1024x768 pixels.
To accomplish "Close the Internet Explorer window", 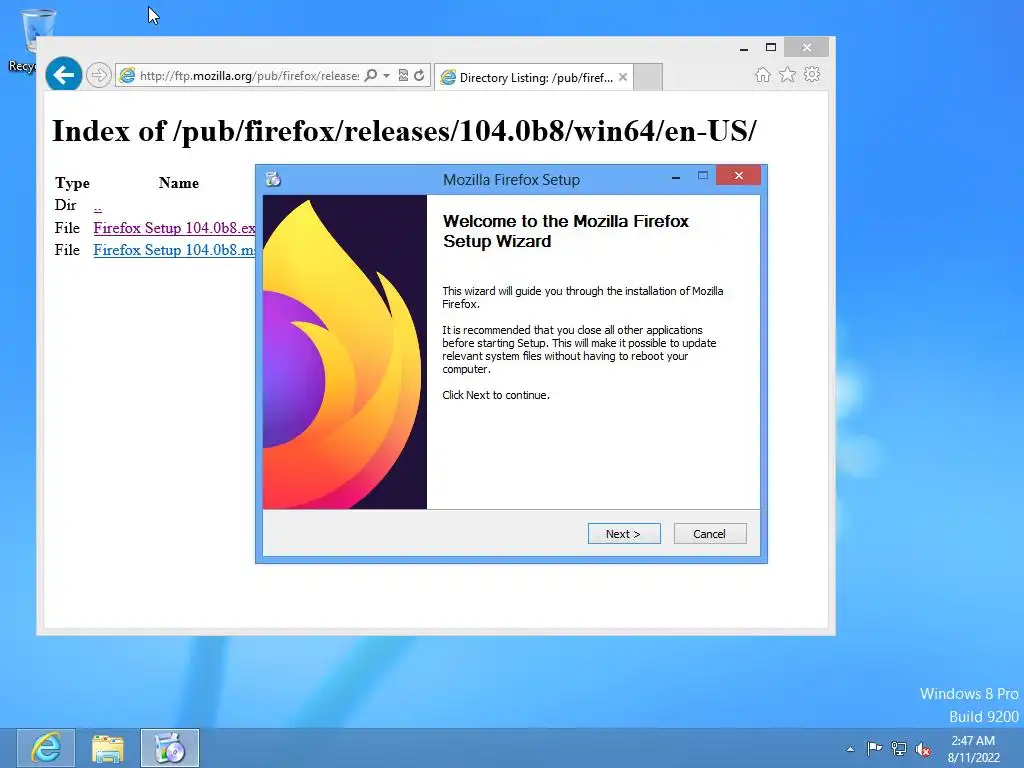I will pyautogui.click(x=807, y=48).
